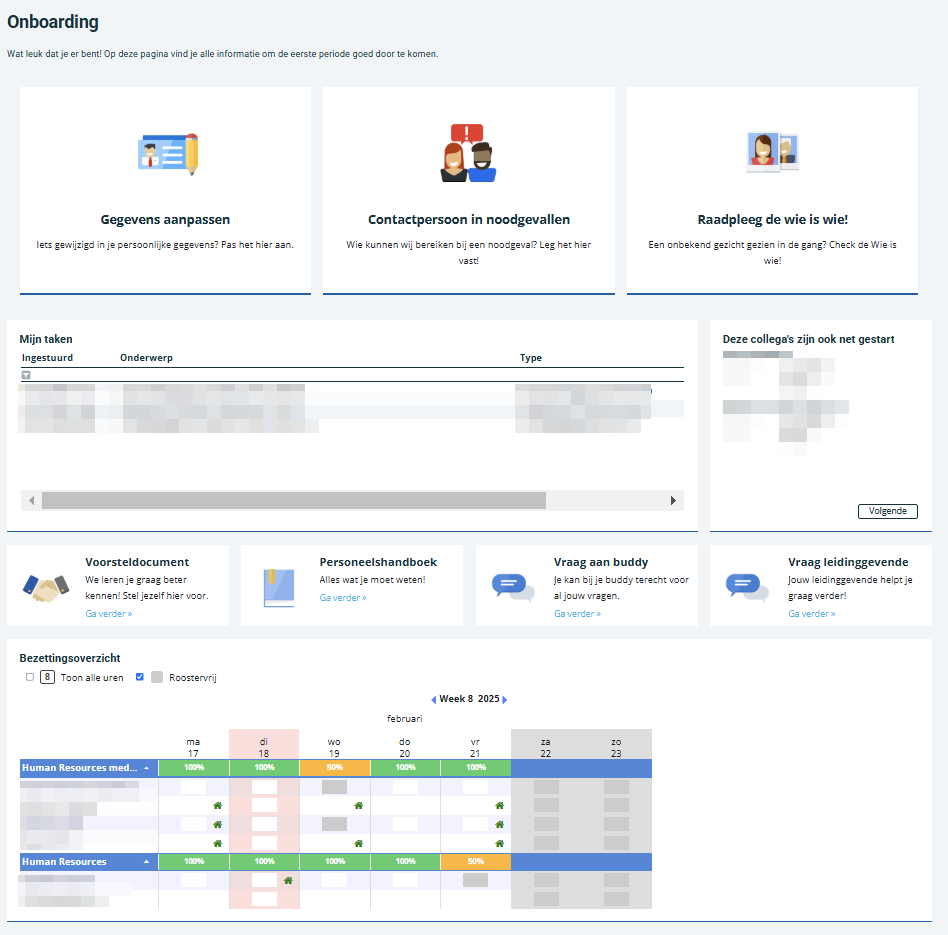Image resolution: width=948 pixels, height=935 pixels.
Task: Click the 'ma 17' day column header
Action: pyautogui.click(x=193, y=748)
